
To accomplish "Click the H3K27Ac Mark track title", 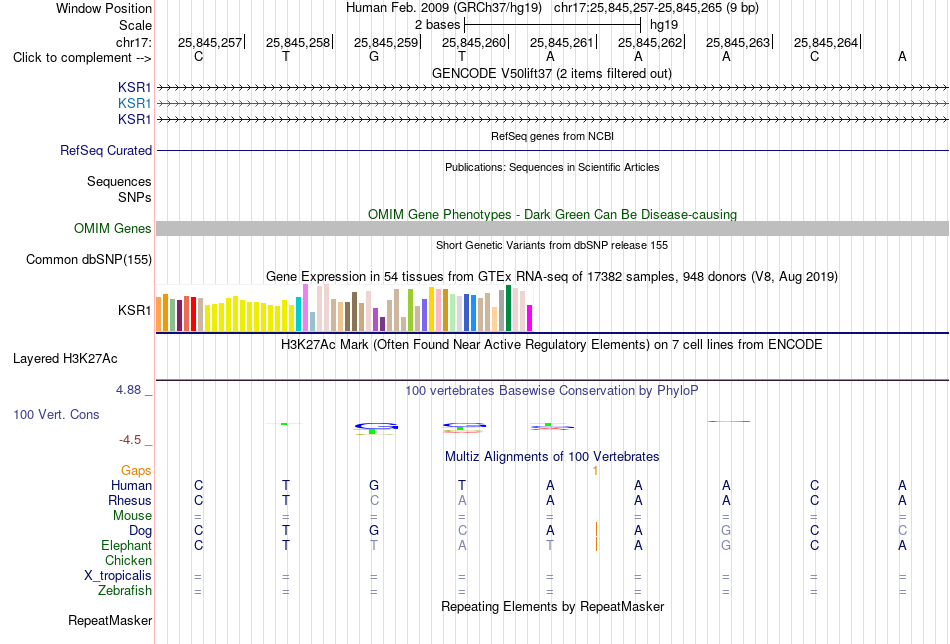I will tap(551, 345).
